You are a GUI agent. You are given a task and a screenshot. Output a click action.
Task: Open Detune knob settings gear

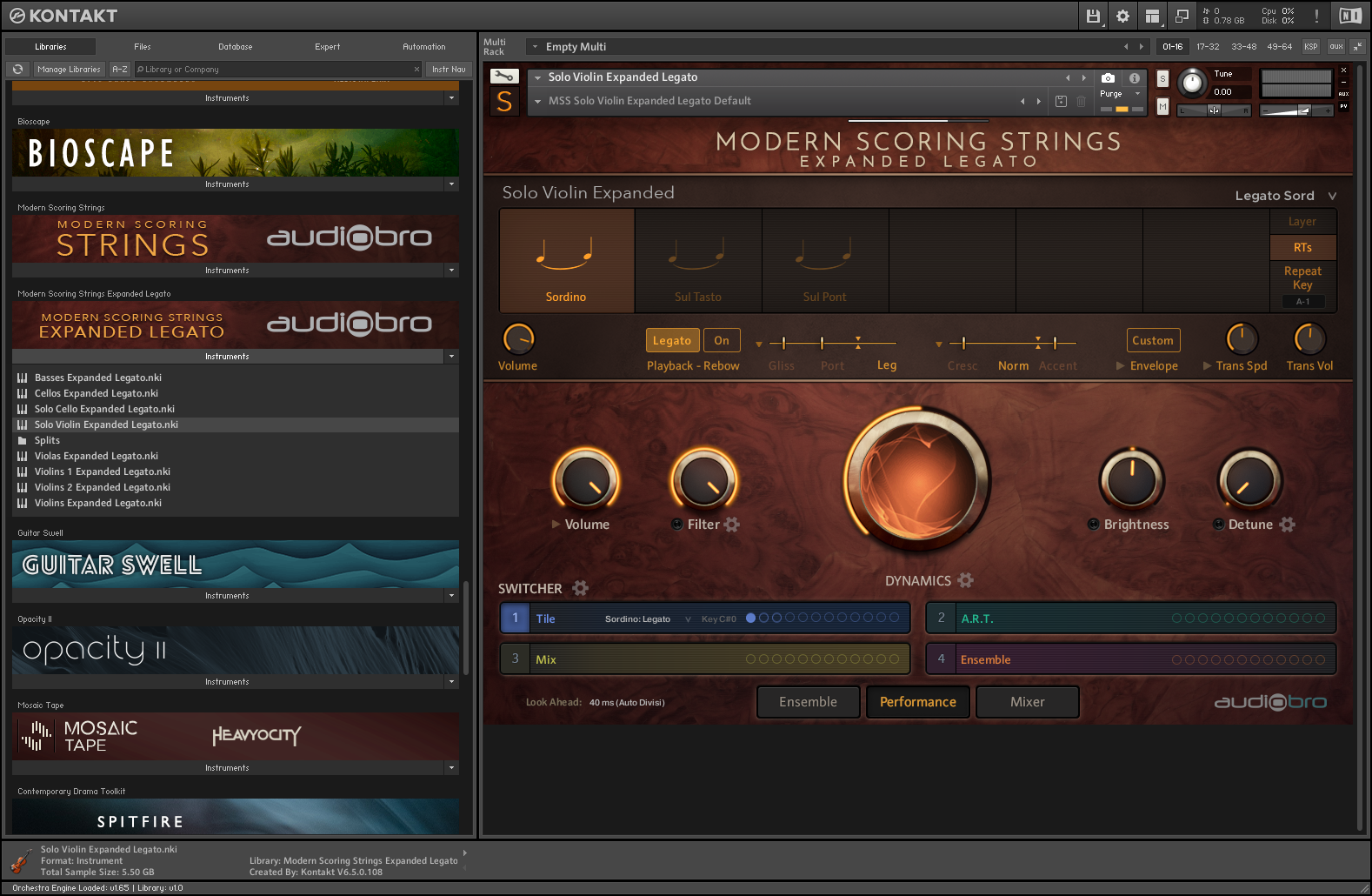tap(1288, 525)
